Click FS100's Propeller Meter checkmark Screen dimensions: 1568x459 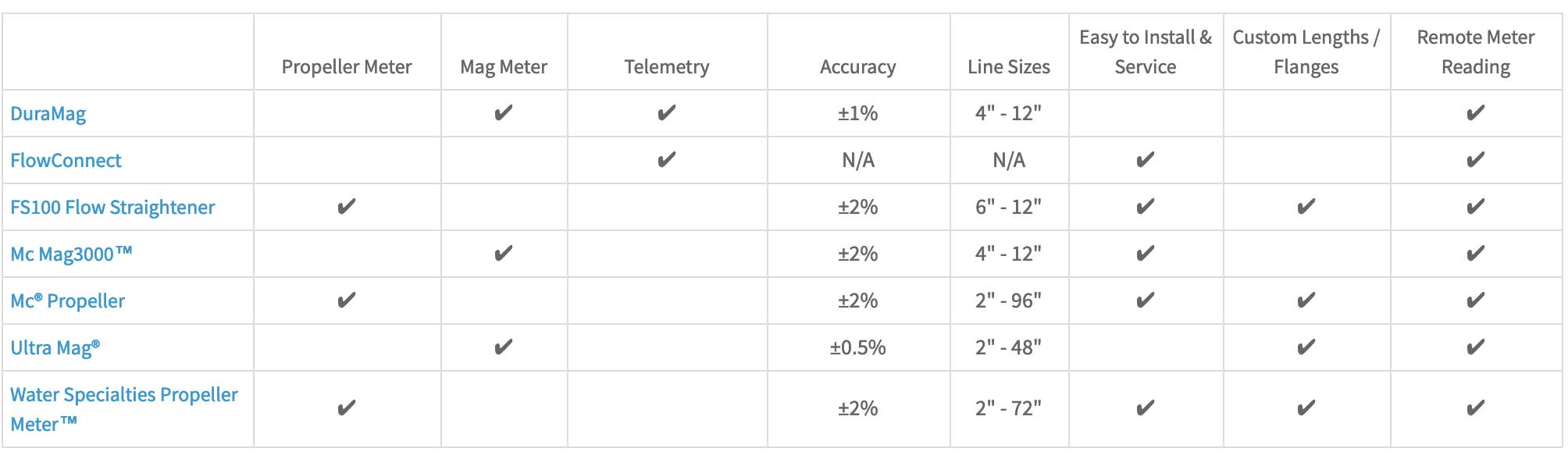pos(347,207)
